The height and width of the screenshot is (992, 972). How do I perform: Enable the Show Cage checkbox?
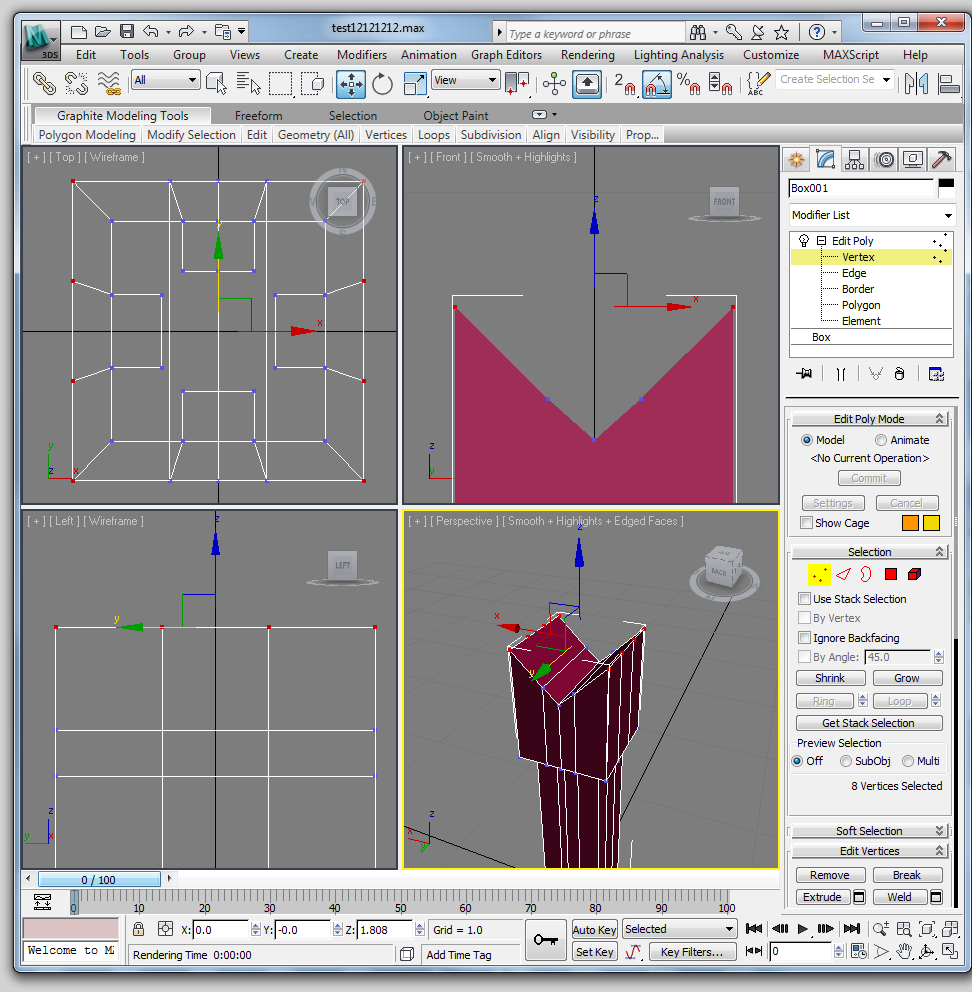(x=806, y=523)
